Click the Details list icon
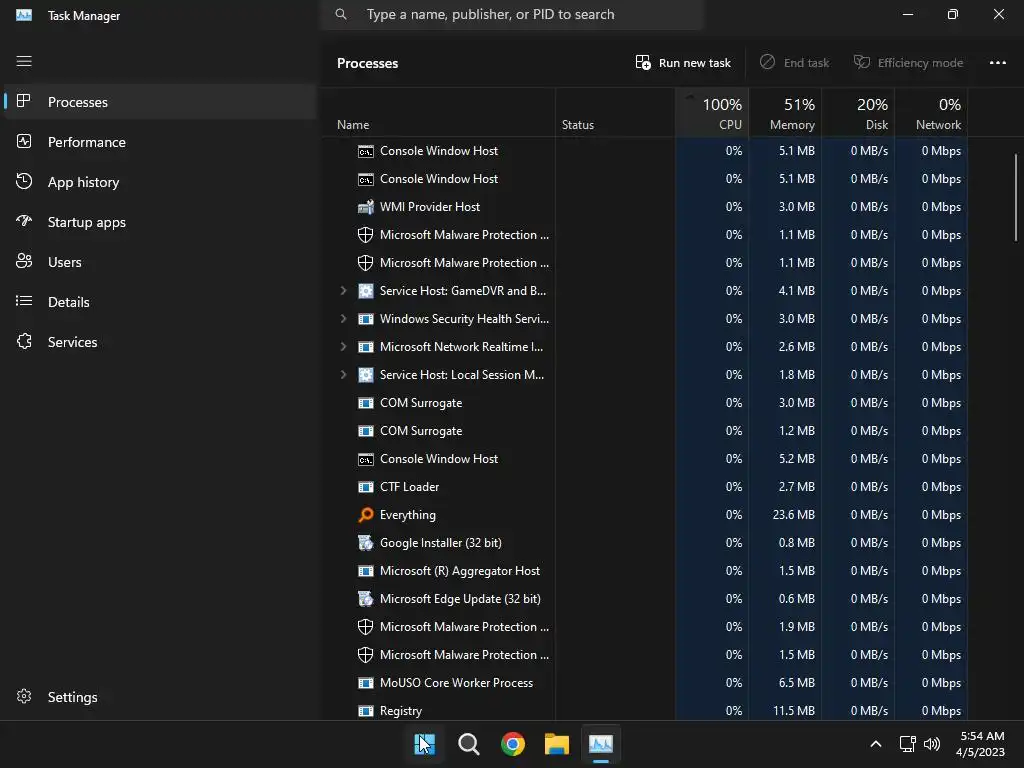This screenshot has height=768, width=1024. coord(24,301)
